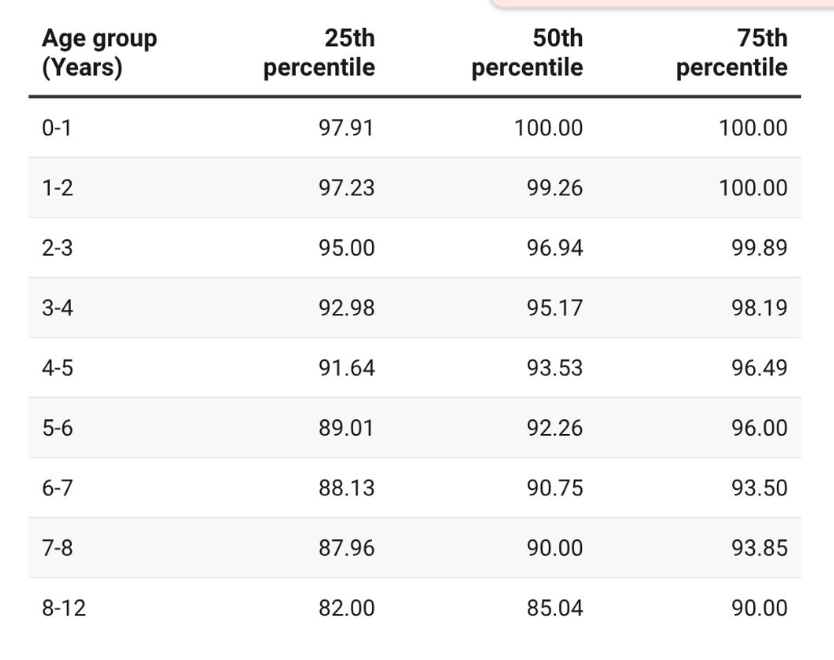Click the 92.98 value cell

coord(346,308)
